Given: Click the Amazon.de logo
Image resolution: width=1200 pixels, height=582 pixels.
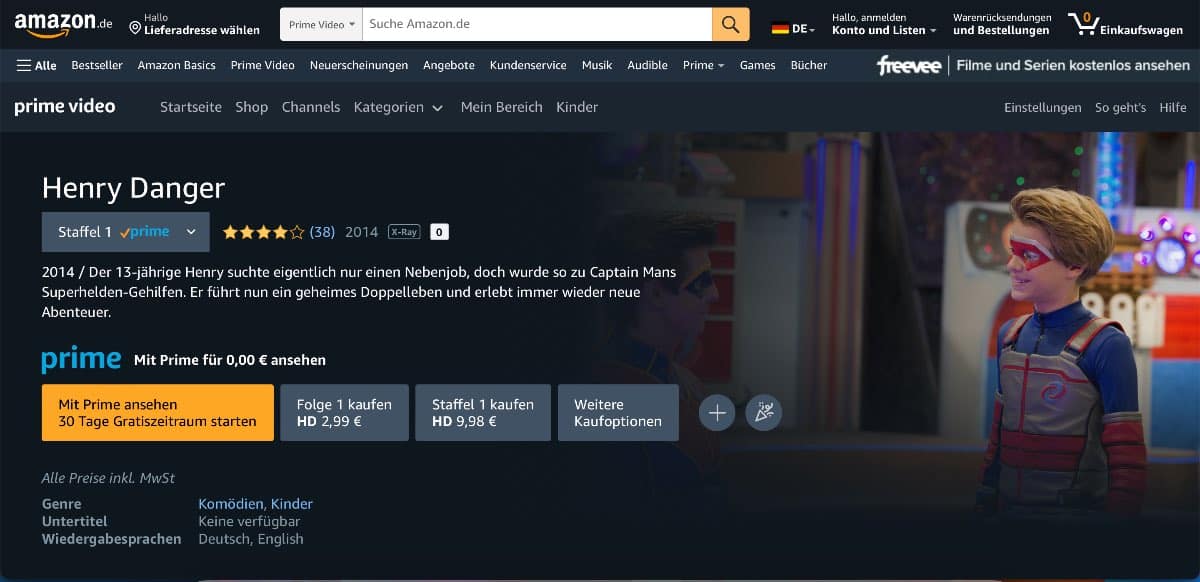Looking at the screenshot, I should click(x=62, y=24).
